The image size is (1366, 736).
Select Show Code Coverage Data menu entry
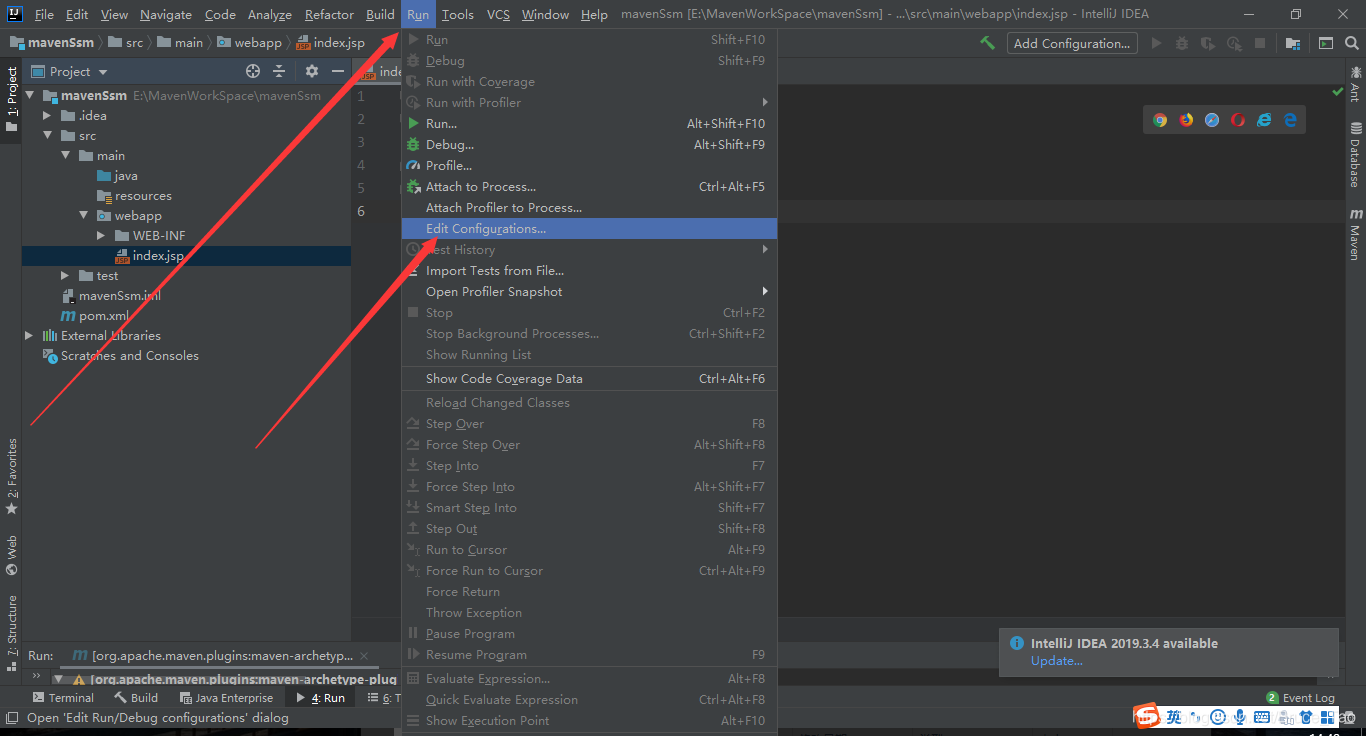(x=589, y=379)
